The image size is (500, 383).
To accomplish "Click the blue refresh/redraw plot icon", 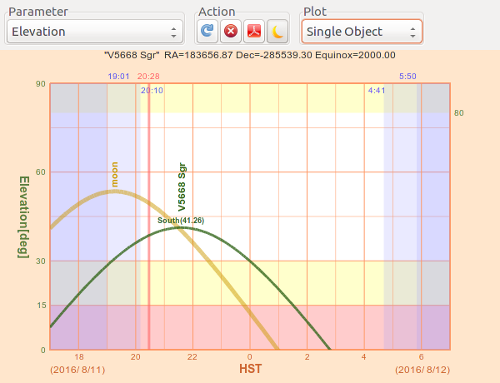I will click(x=207, y=31).
